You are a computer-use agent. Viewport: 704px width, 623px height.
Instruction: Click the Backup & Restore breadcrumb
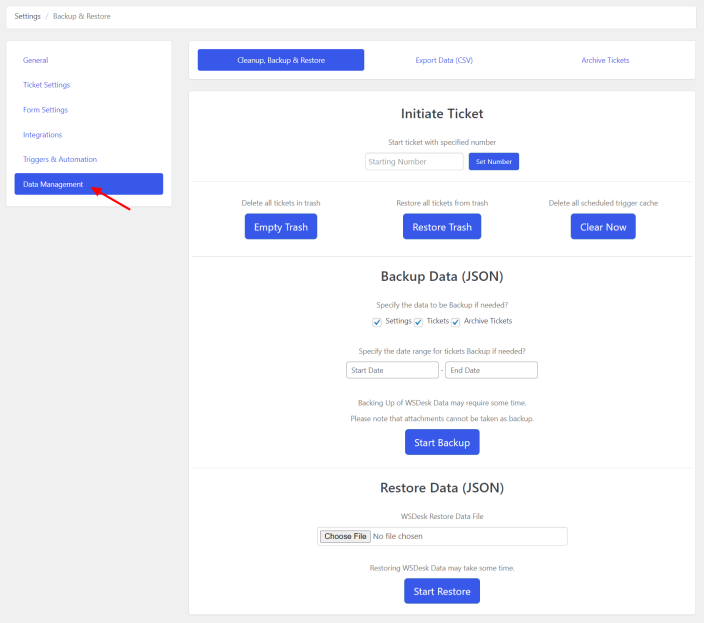point(82,16)
